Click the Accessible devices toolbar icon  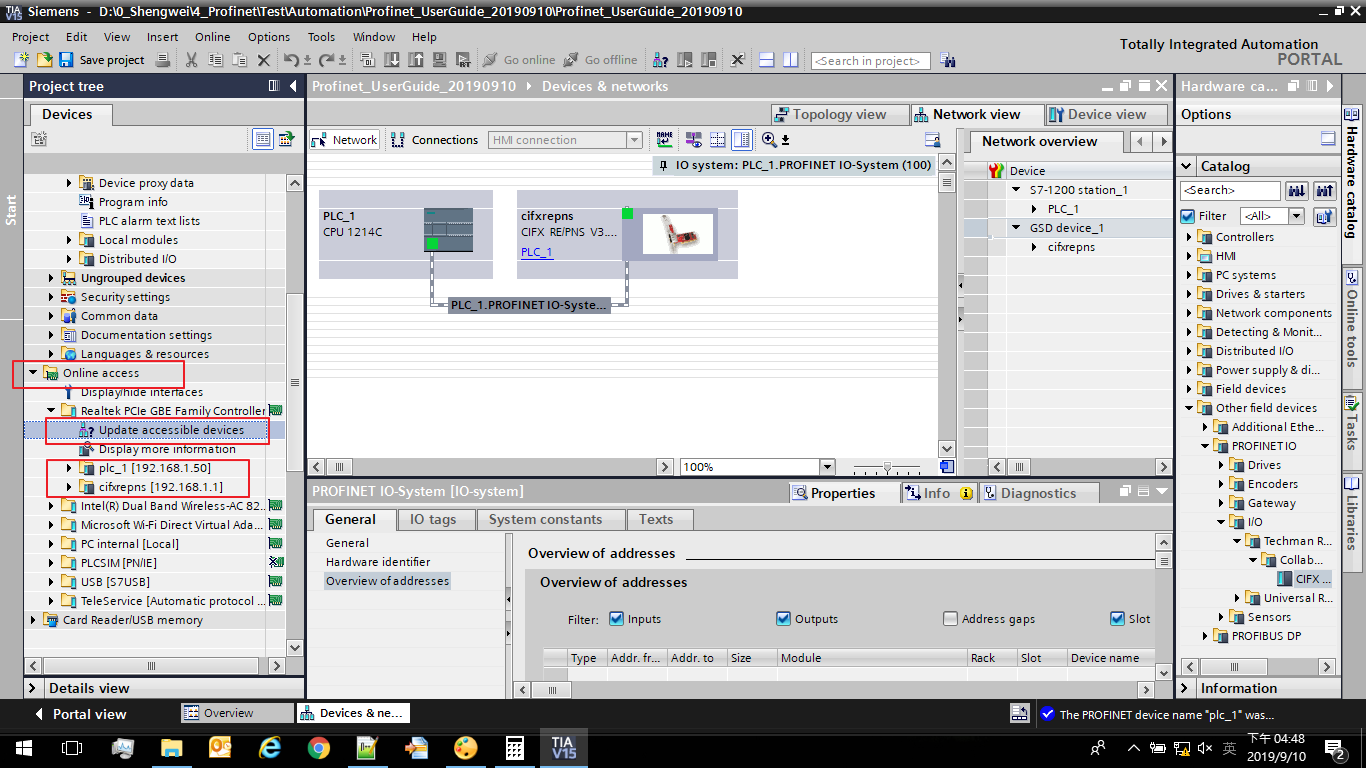660,60
